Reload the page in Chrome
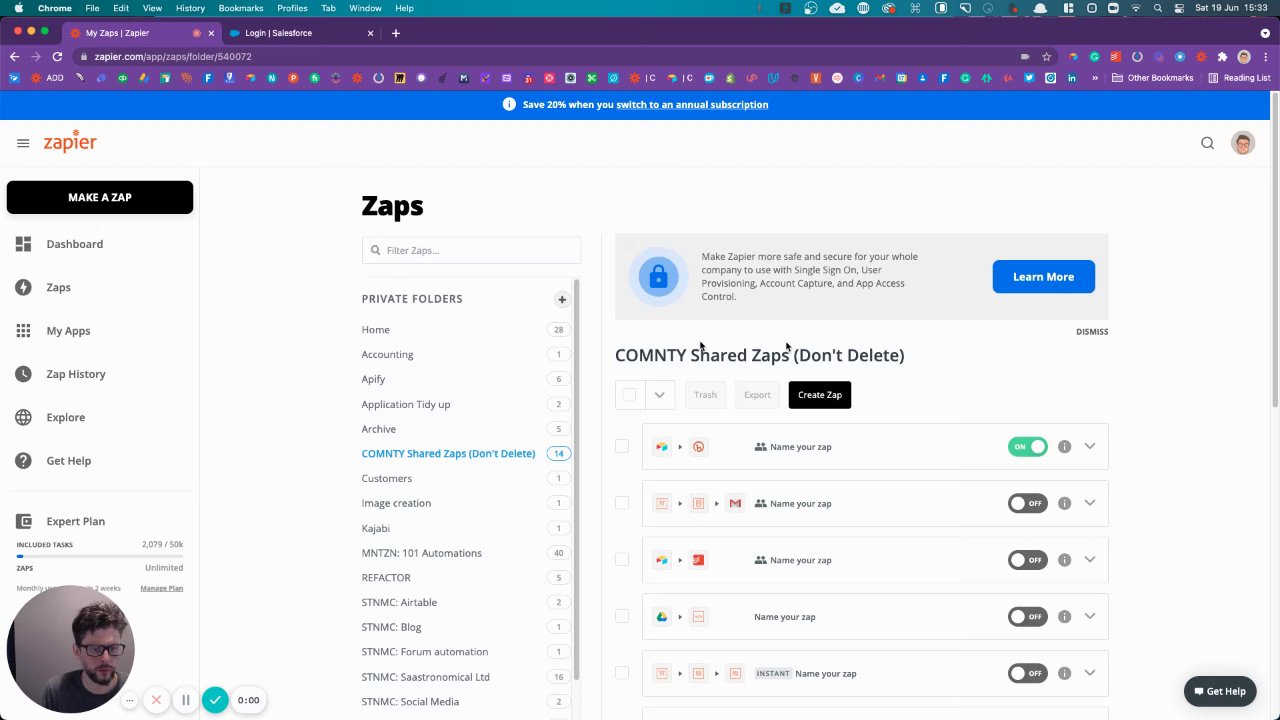This screenshot has width=1280, height=720. tap(57, 56)
